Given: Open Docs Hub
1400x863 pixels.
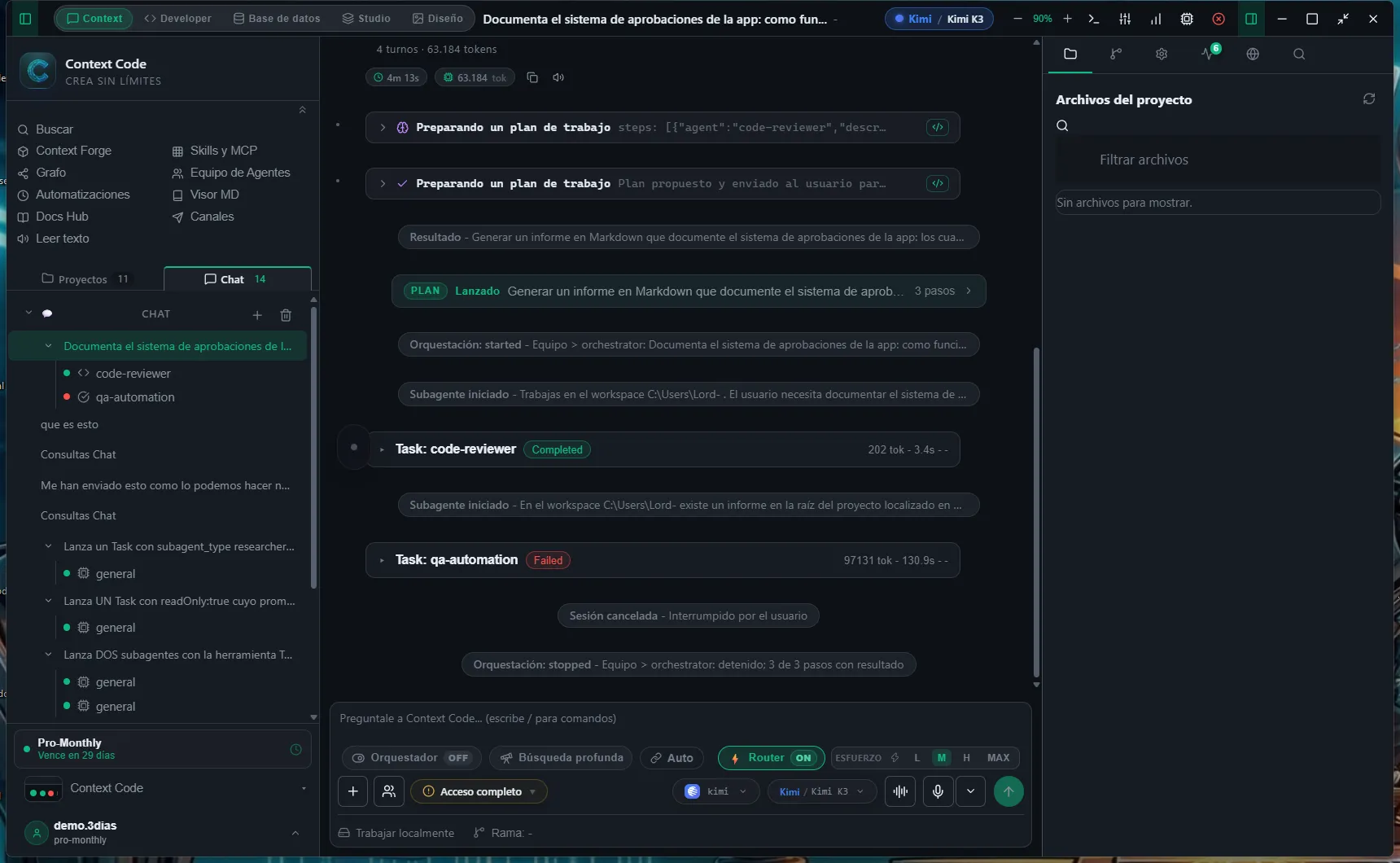Looking at the screenshot, I should coord(53,217).
